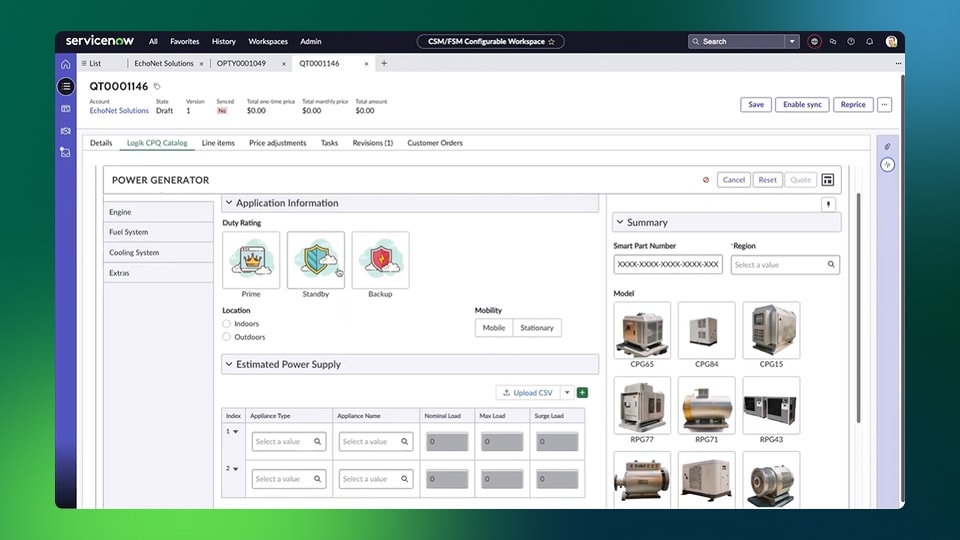Toggle Mobility to Stationary
Image resolution: width=960 pixels, height=540 pixels.
537,328
